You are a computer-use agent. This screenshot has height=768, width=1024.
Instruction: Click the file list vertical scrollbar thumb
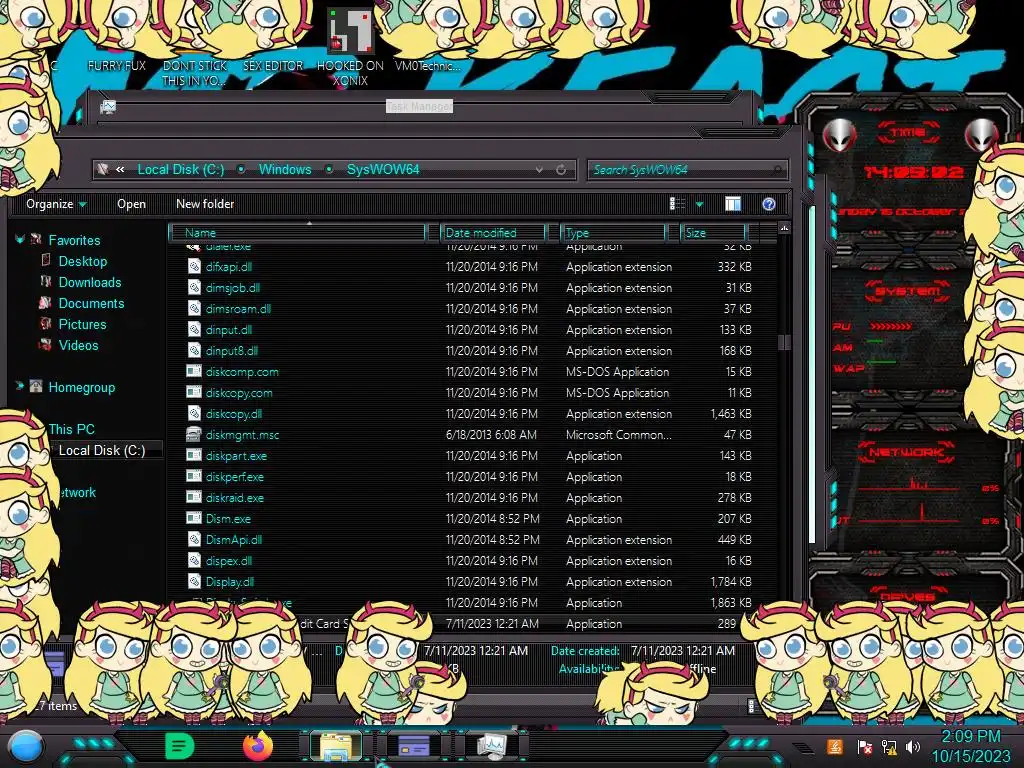click(784, 342)
